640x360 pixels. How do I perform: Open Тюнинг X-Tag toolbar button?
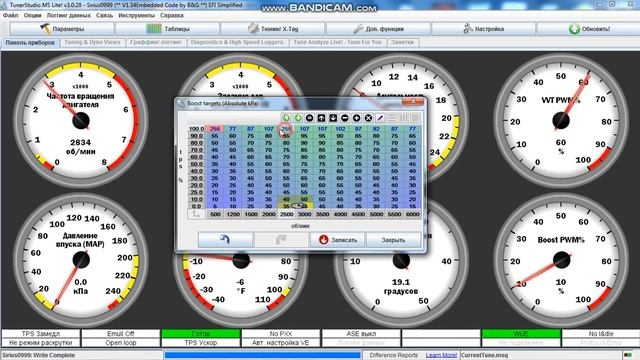tap(273, 29)
